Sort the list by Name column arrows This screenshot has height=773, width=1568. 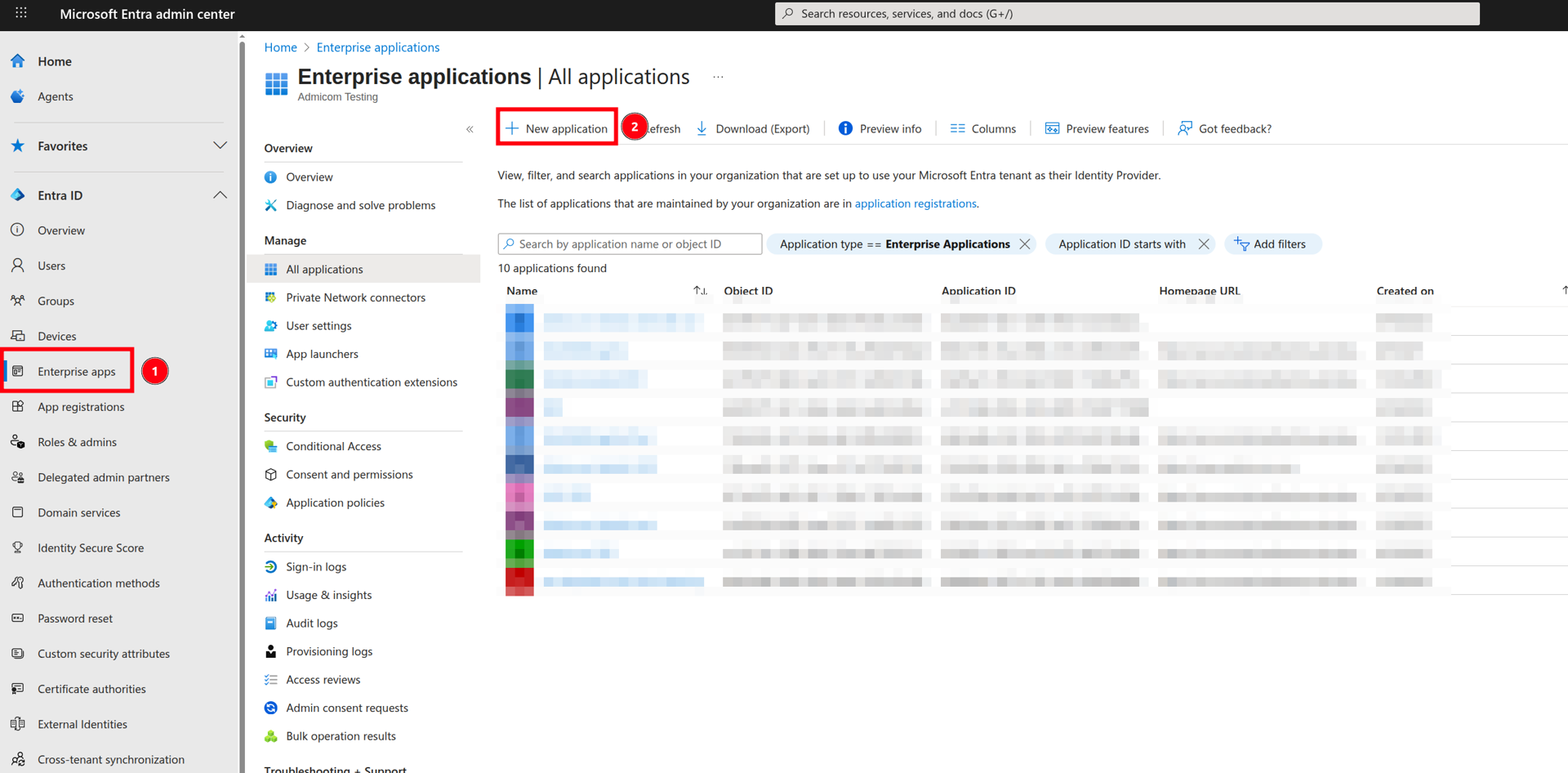point(700,291)
